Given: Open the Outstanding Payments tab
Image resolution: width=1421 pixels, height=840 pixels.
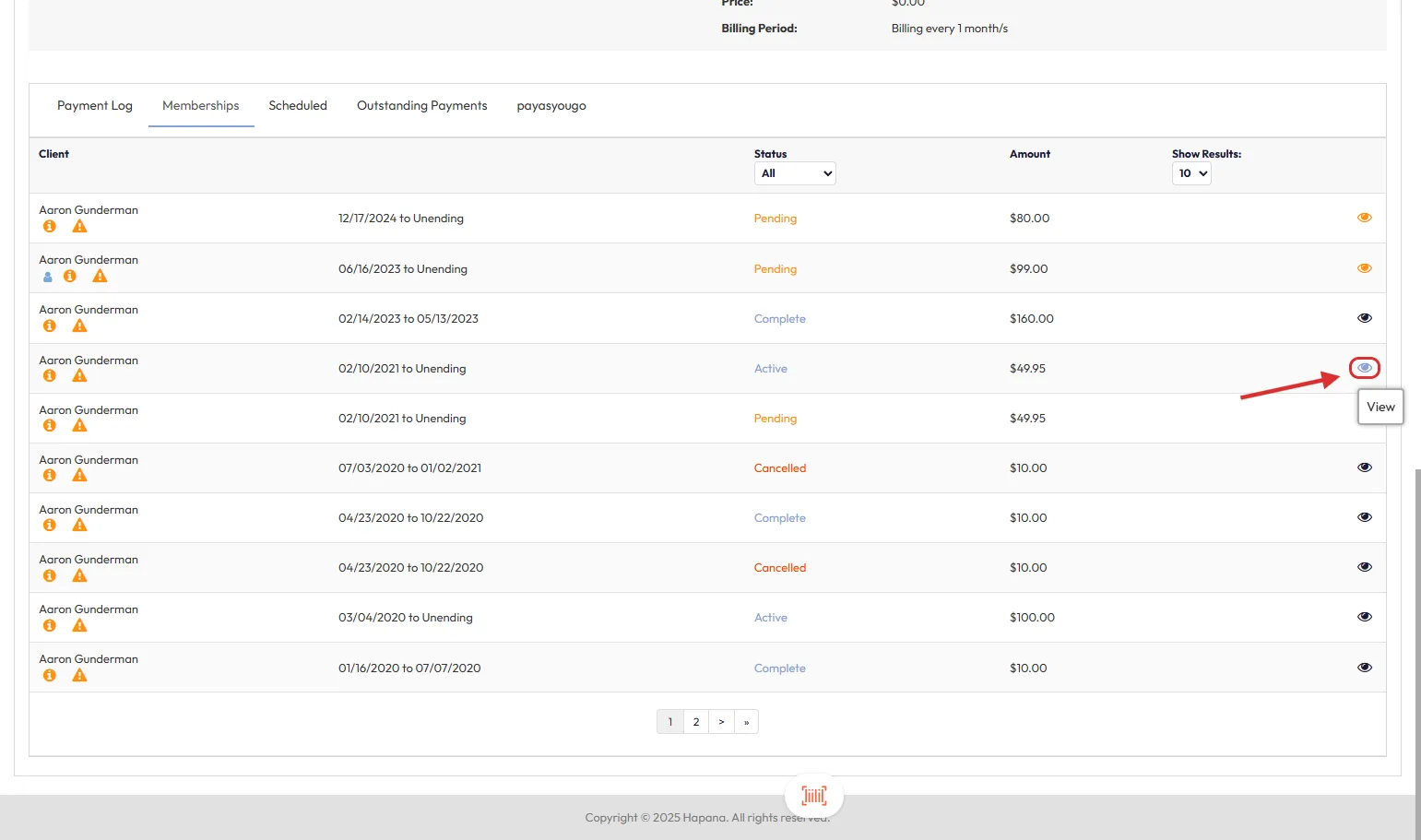Looking at the screenshot, I should pos(421,106).
